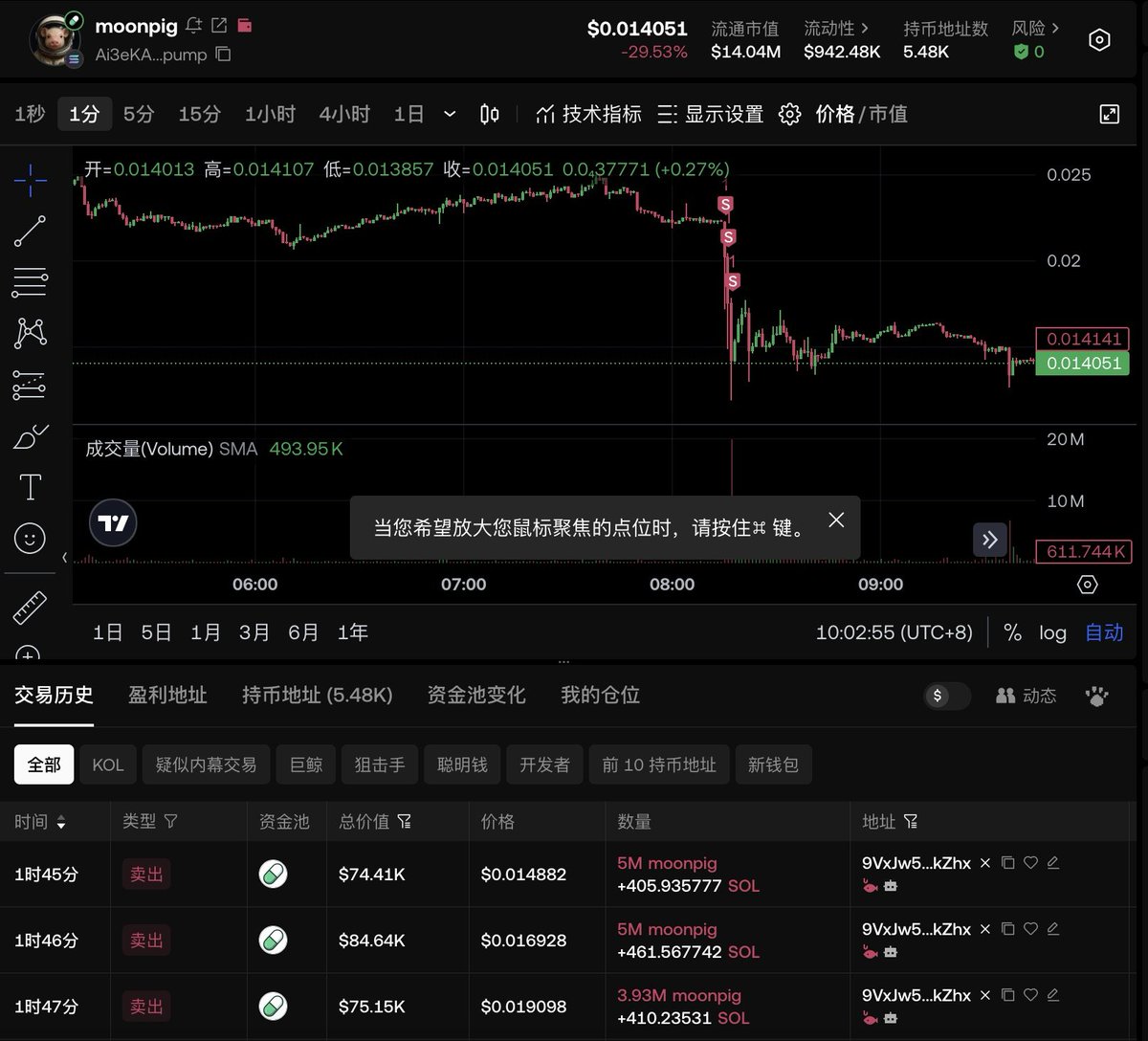Image resolution: width=1148 pixels, height=1041 pixels.
Task: Toggle 自动 auto scale
Action: pos(1104,632)
